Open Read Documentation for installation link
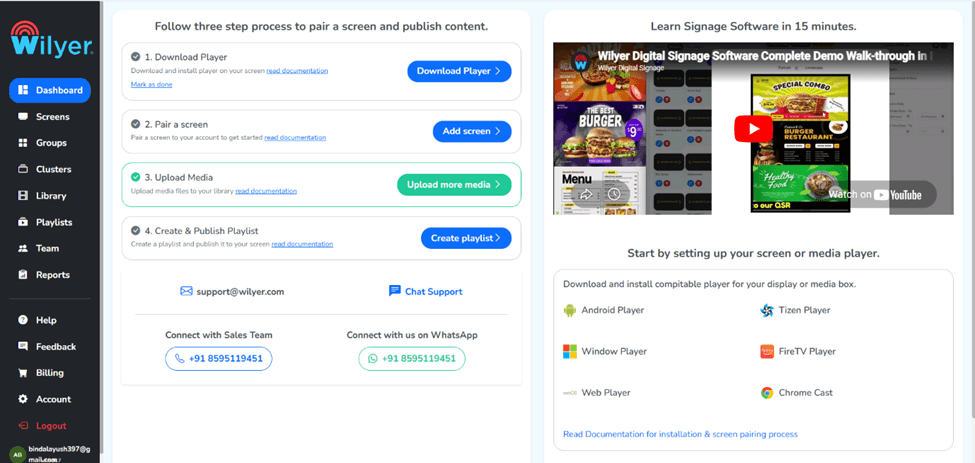The height and width of the screenshot is (463, 975). pos(680,434)
